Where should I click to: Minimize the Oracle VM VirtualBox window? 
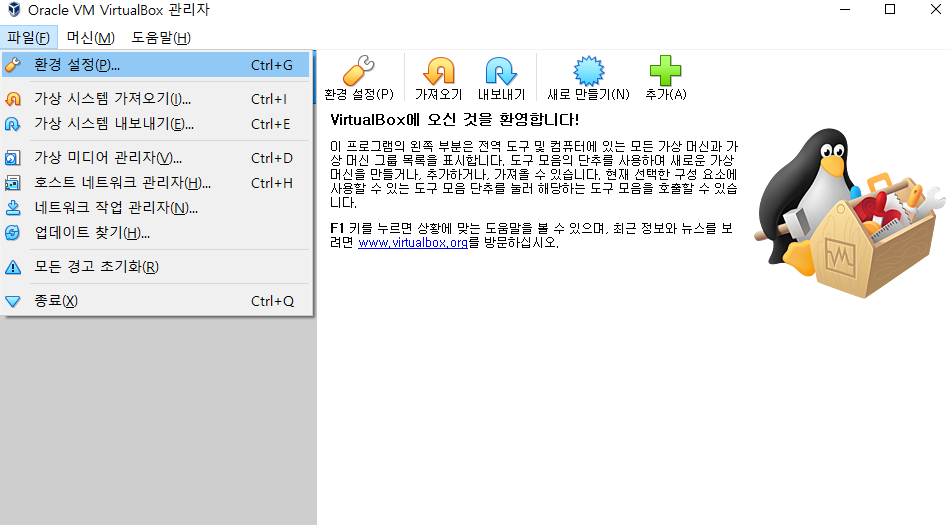pos(845,10)
